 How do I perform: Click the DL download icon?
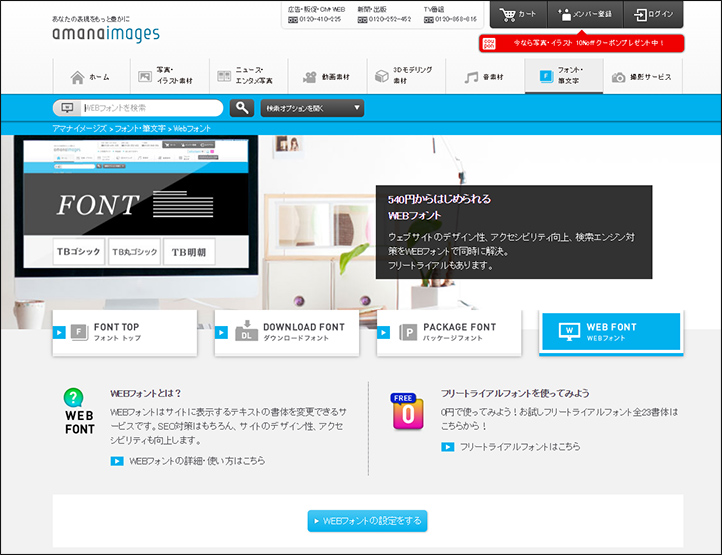246,331
